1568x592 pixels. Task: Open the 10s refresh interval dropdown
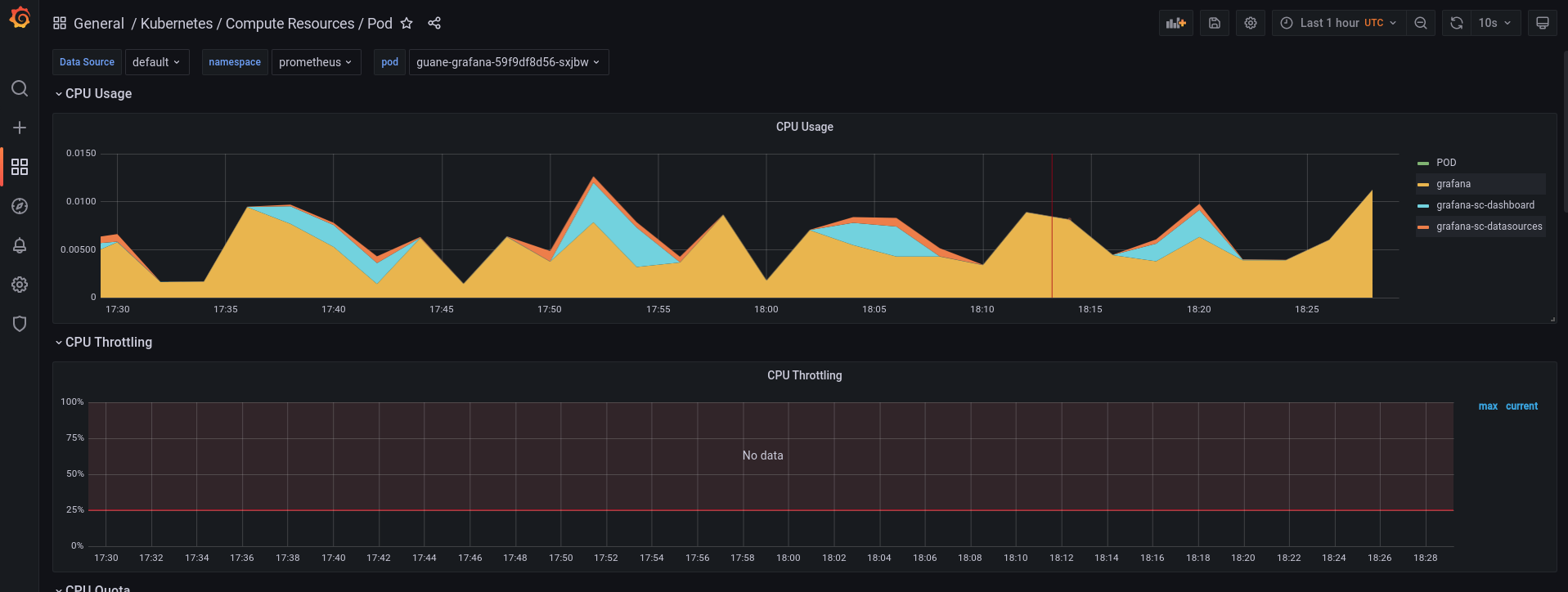coord(1496,23)
